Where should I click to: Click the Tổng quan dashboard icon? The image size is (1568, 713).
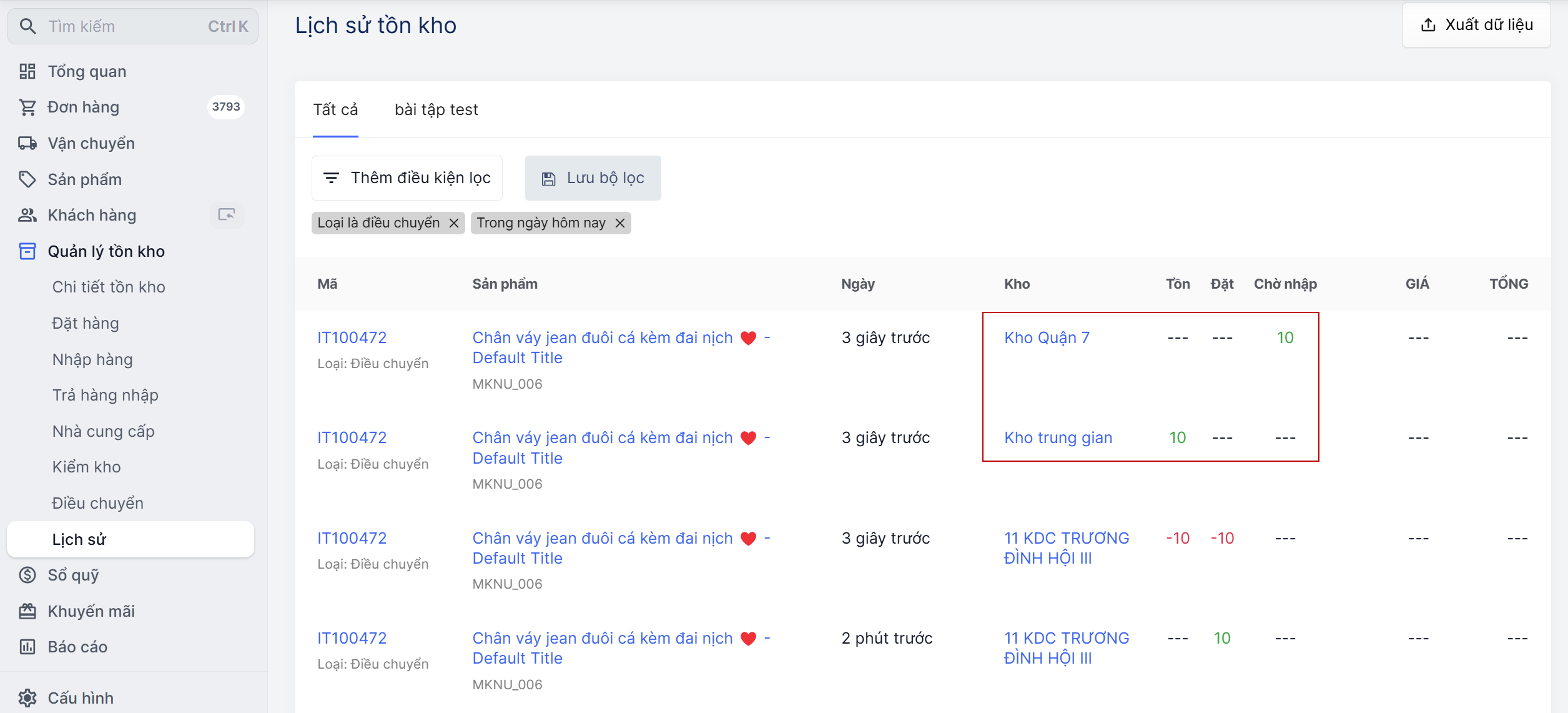(x=27, y=71)
